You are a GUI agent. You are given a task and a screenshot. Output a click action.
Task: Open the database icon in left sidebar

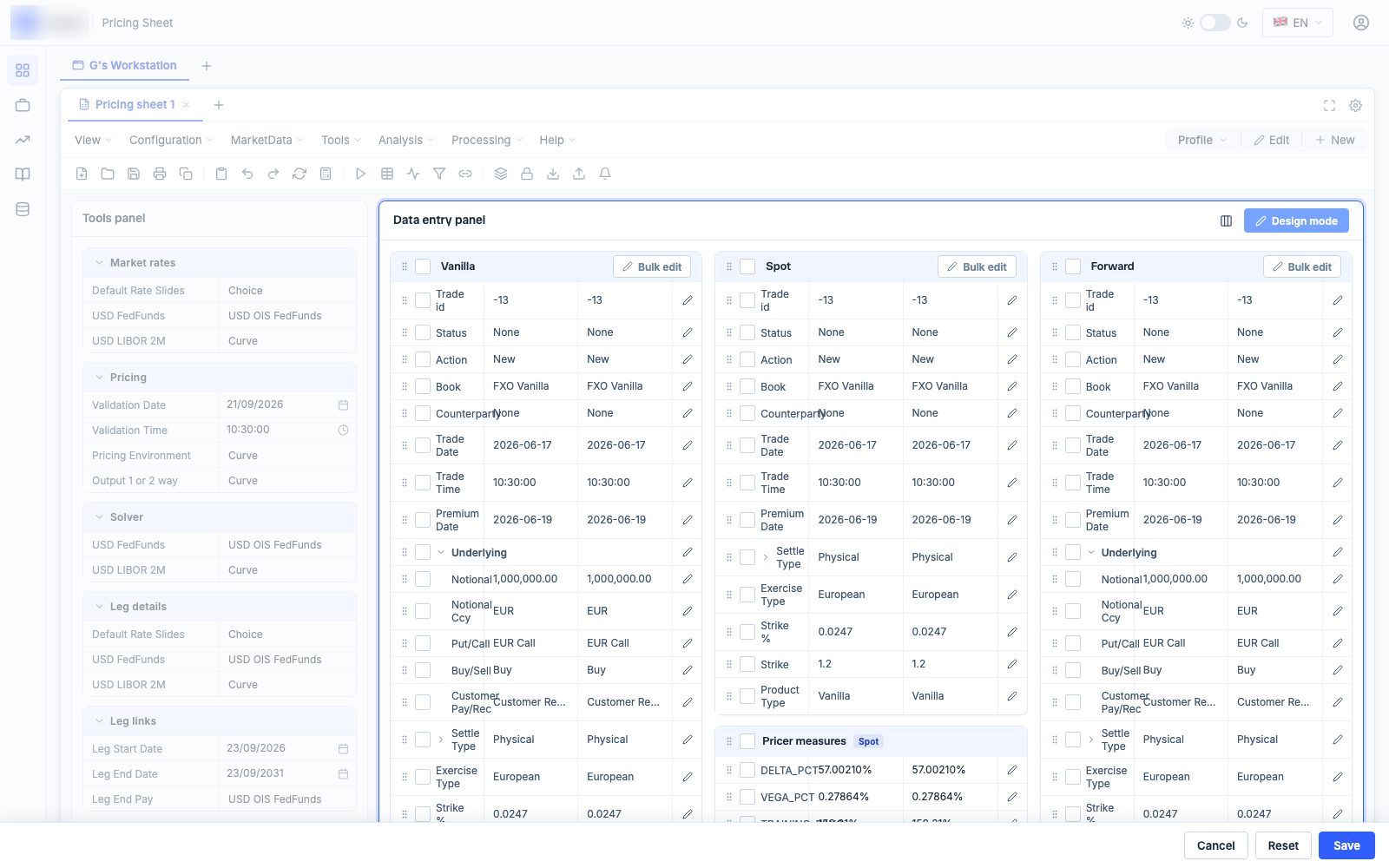click(x=23, y=209)
